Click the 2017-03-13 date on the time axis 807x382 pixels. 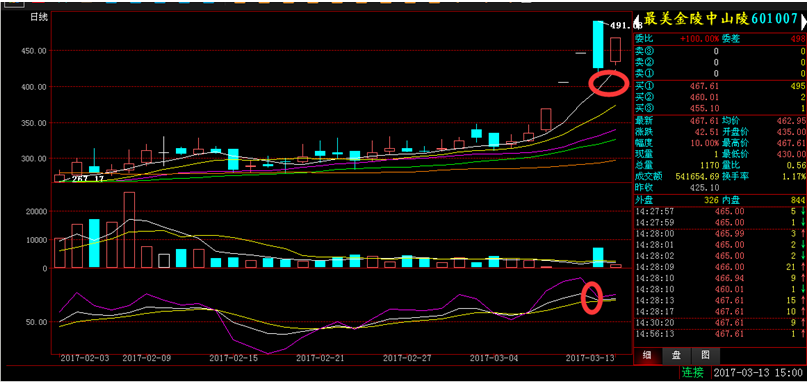pyautogui.click(x=591, y=357)
